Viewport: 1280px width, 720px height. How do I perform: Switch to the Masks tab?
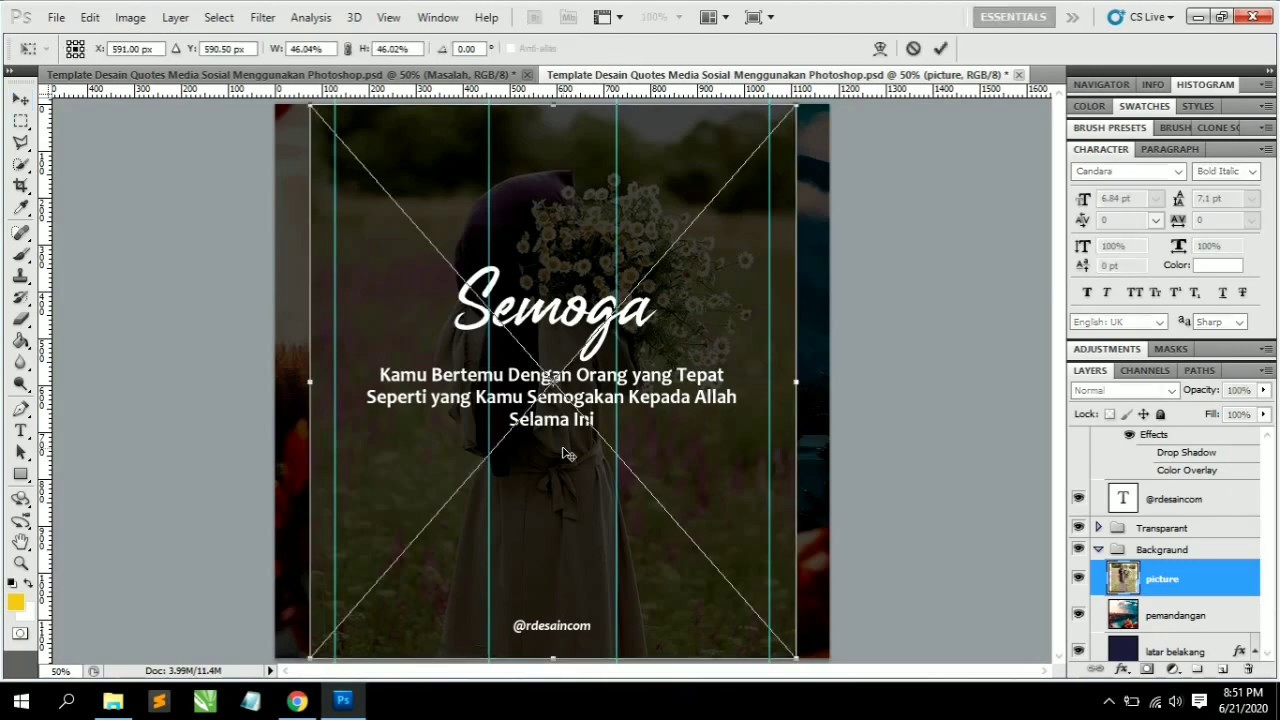[x=1170, y=349]
